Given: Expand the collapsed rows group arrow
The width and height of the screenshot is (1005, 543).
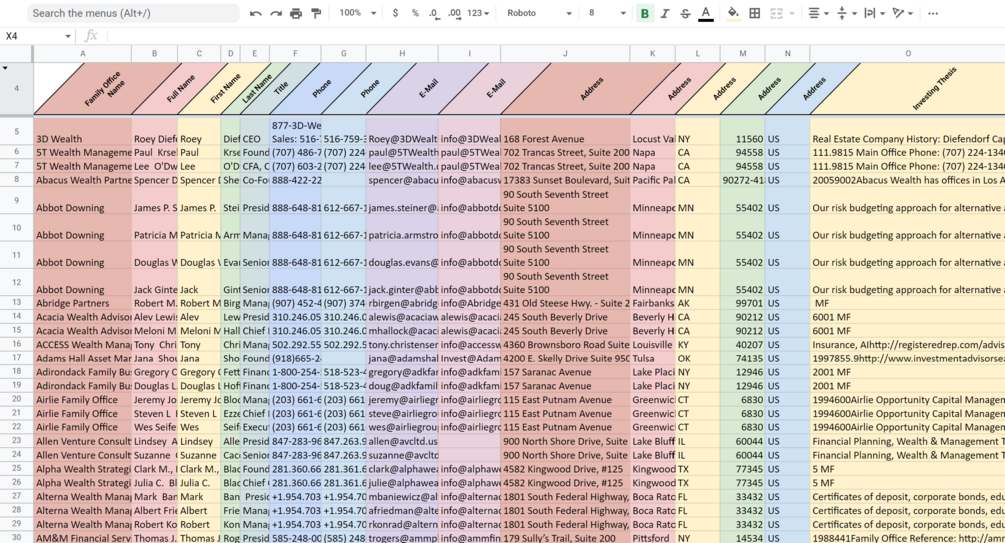Looking at the screenshot, I should point(5,67).
